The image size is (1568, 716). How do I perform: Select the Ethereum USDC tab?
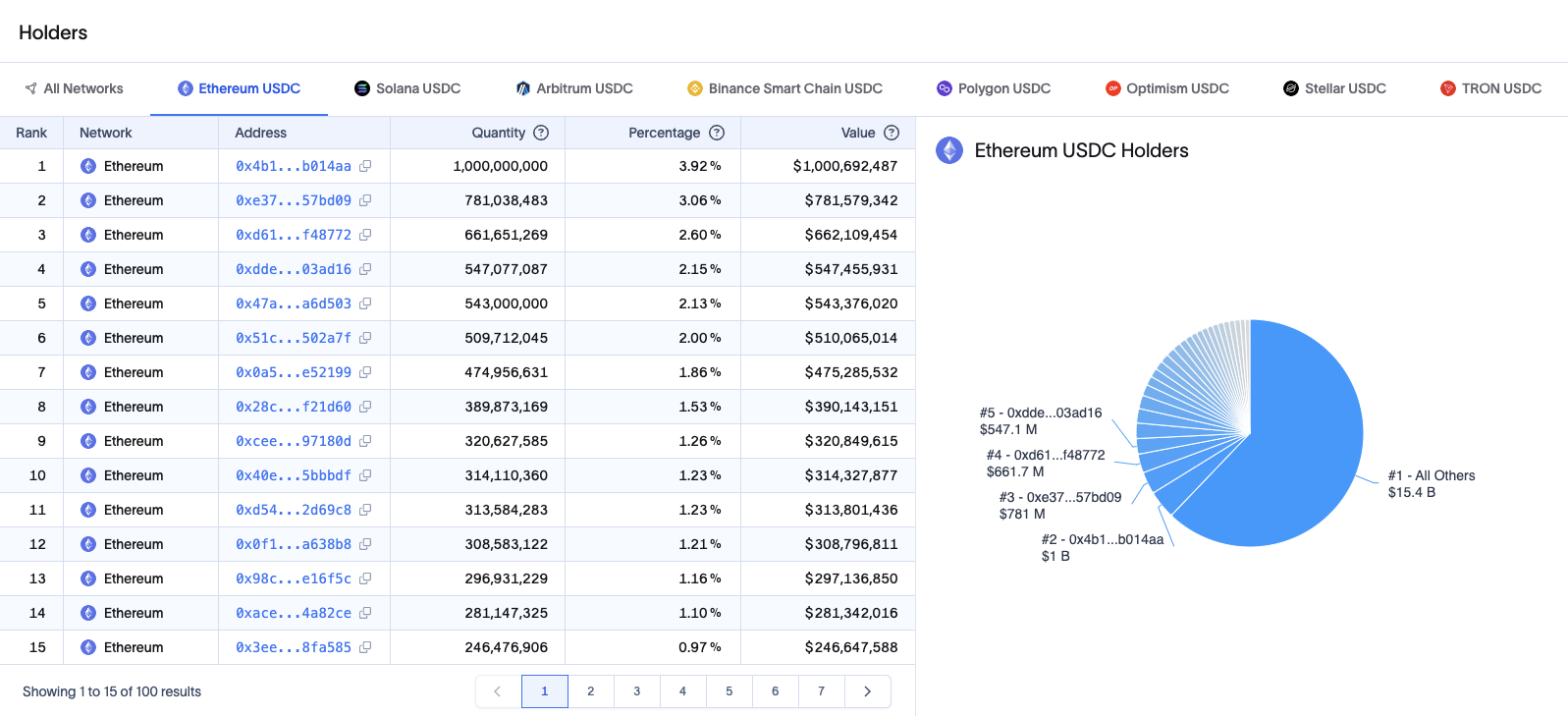(239, 88)
